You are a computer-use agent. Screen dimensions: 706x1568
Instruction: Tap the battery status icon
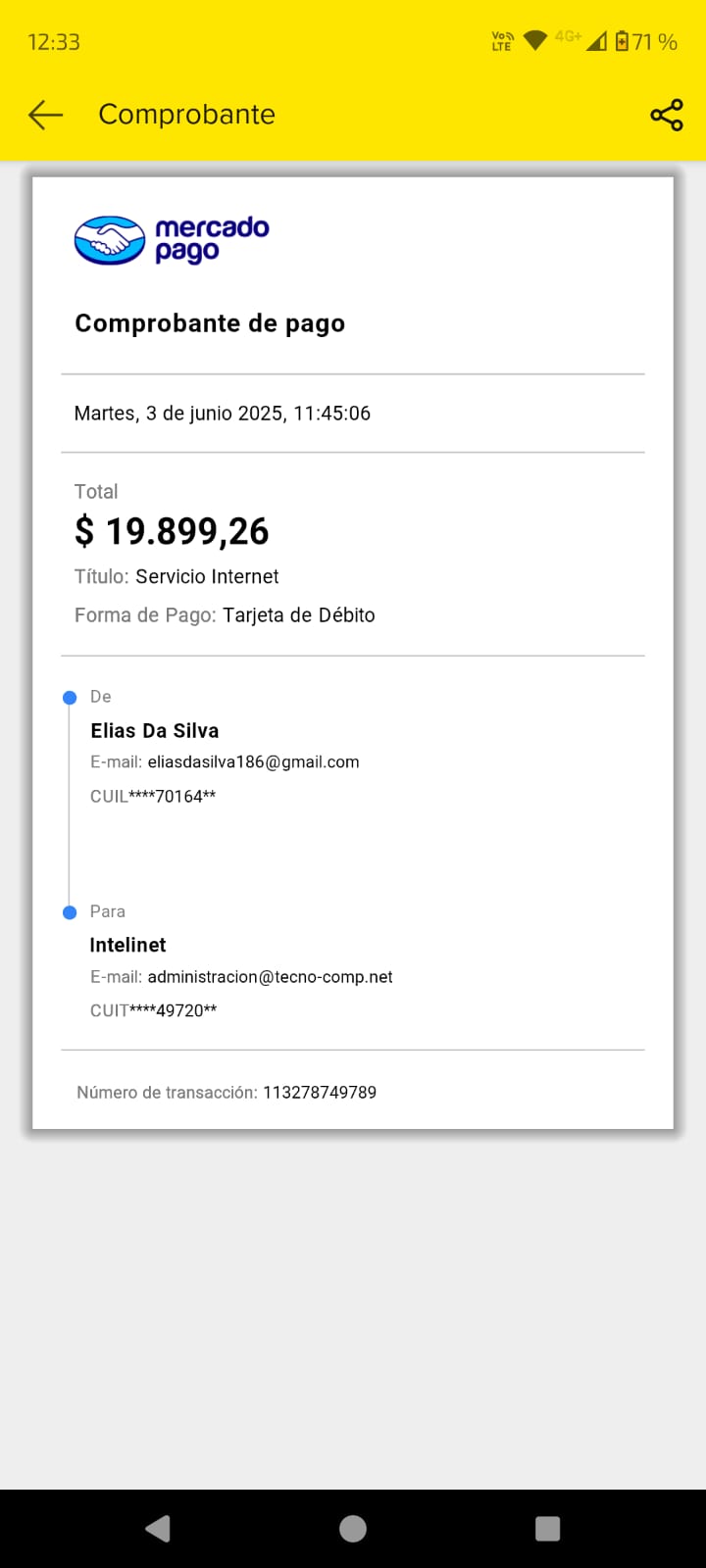(622, 41)
